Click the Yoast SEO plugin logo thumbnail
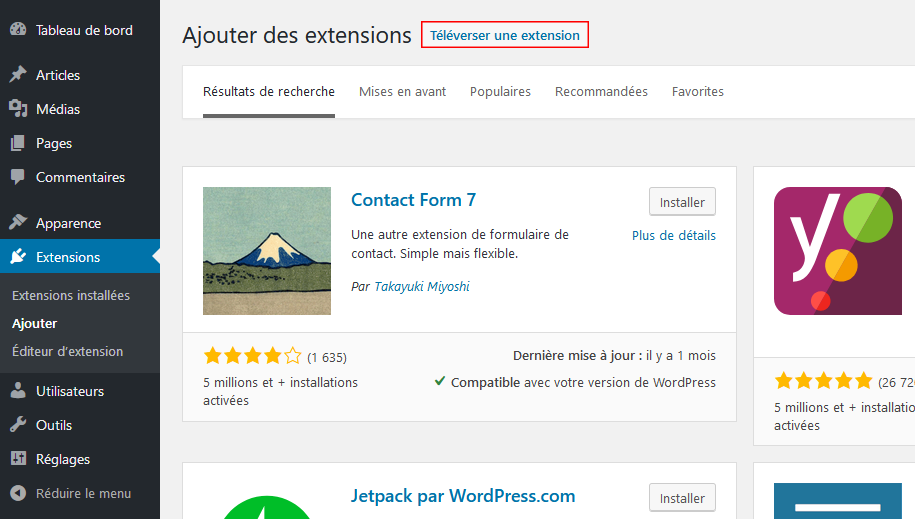Screen dimensions: 915x519 (837, 251)
